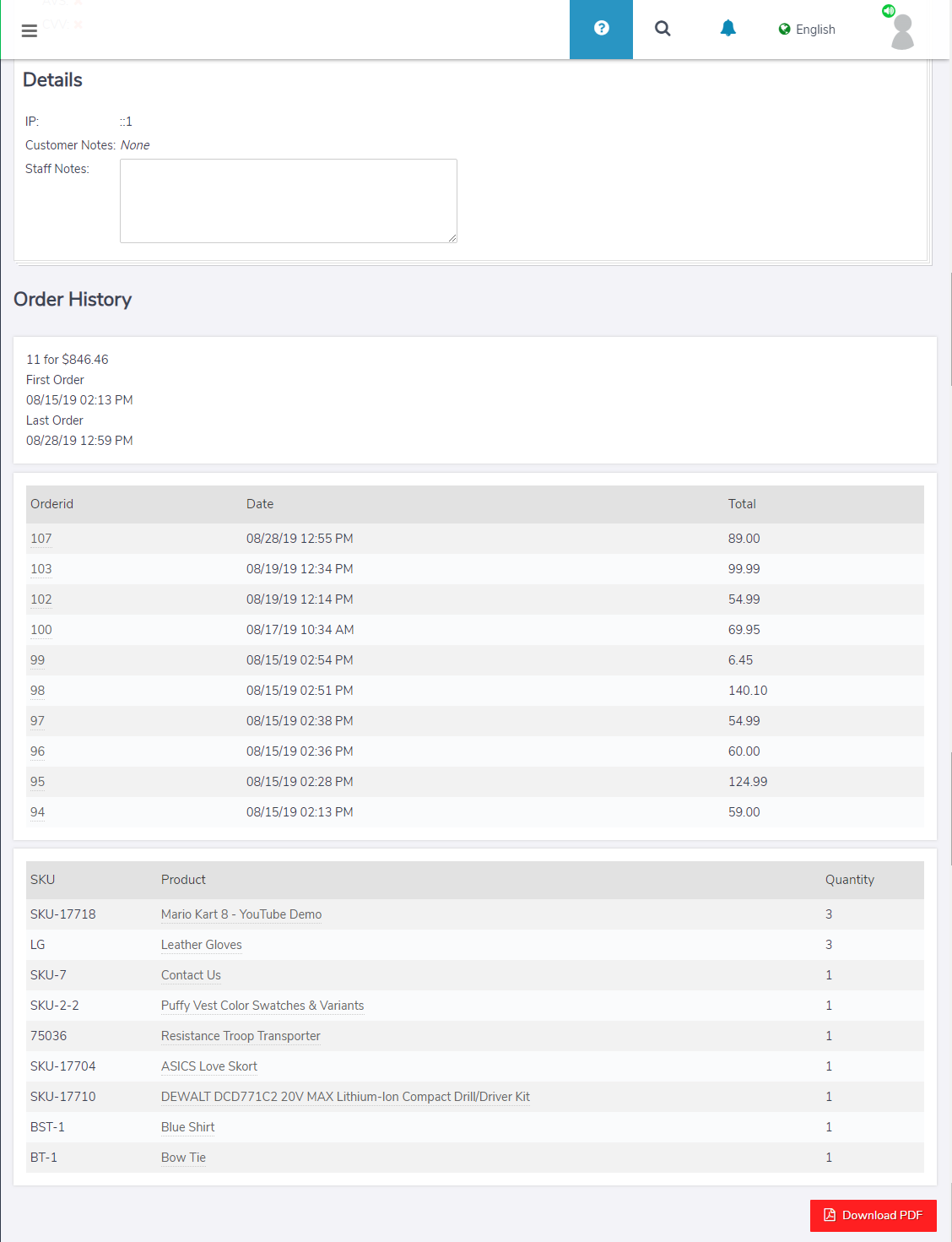The height and width of the screenshot is (1242, 952).
Task: Open the help question mark icon
Action: 601,29
